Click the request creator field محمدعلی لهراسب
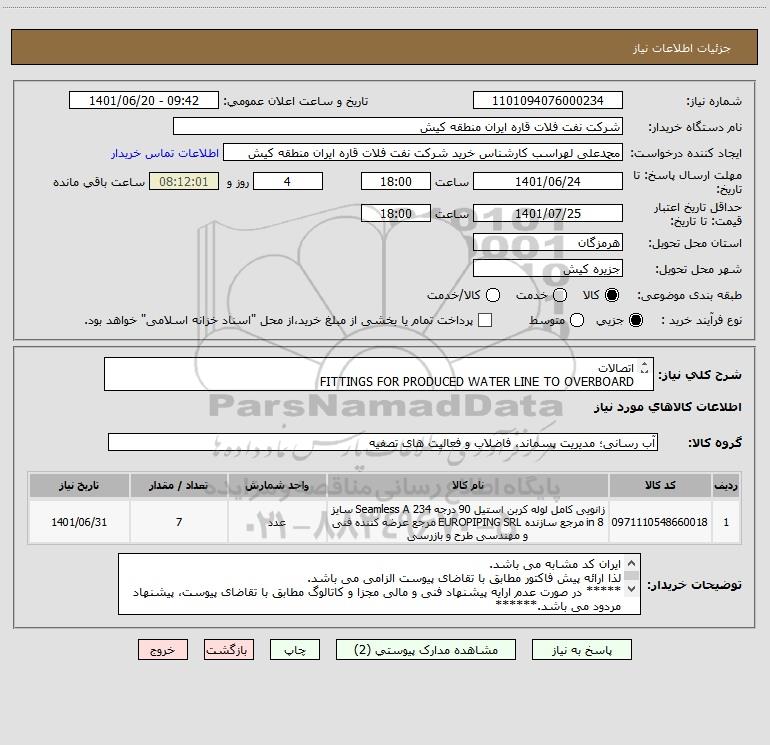Image resolution: width=770 pixels, height=745 pixels. pos(423,153)
